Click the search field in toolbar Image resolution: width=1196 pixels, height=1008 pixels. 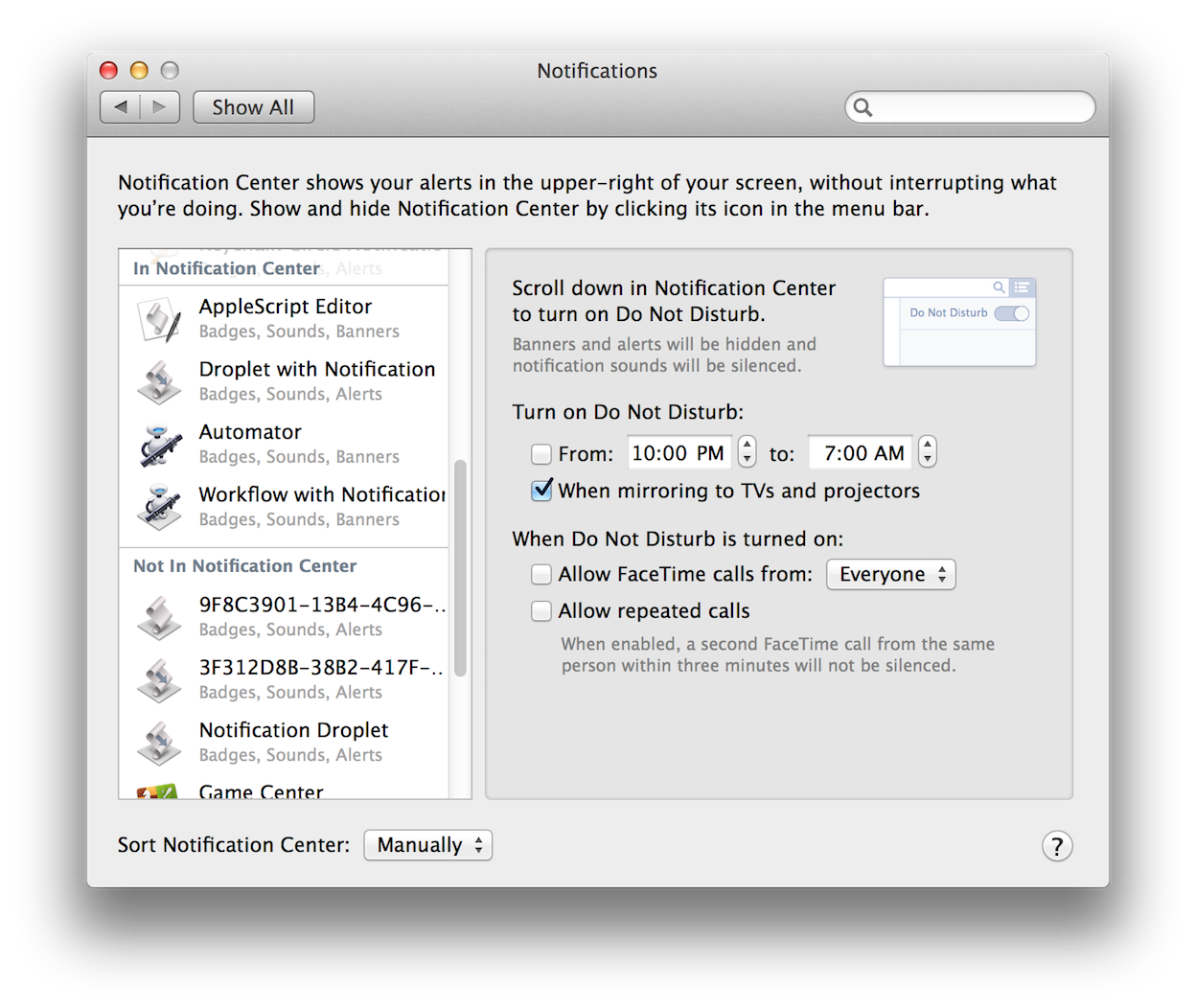click(x=979, y=107)
